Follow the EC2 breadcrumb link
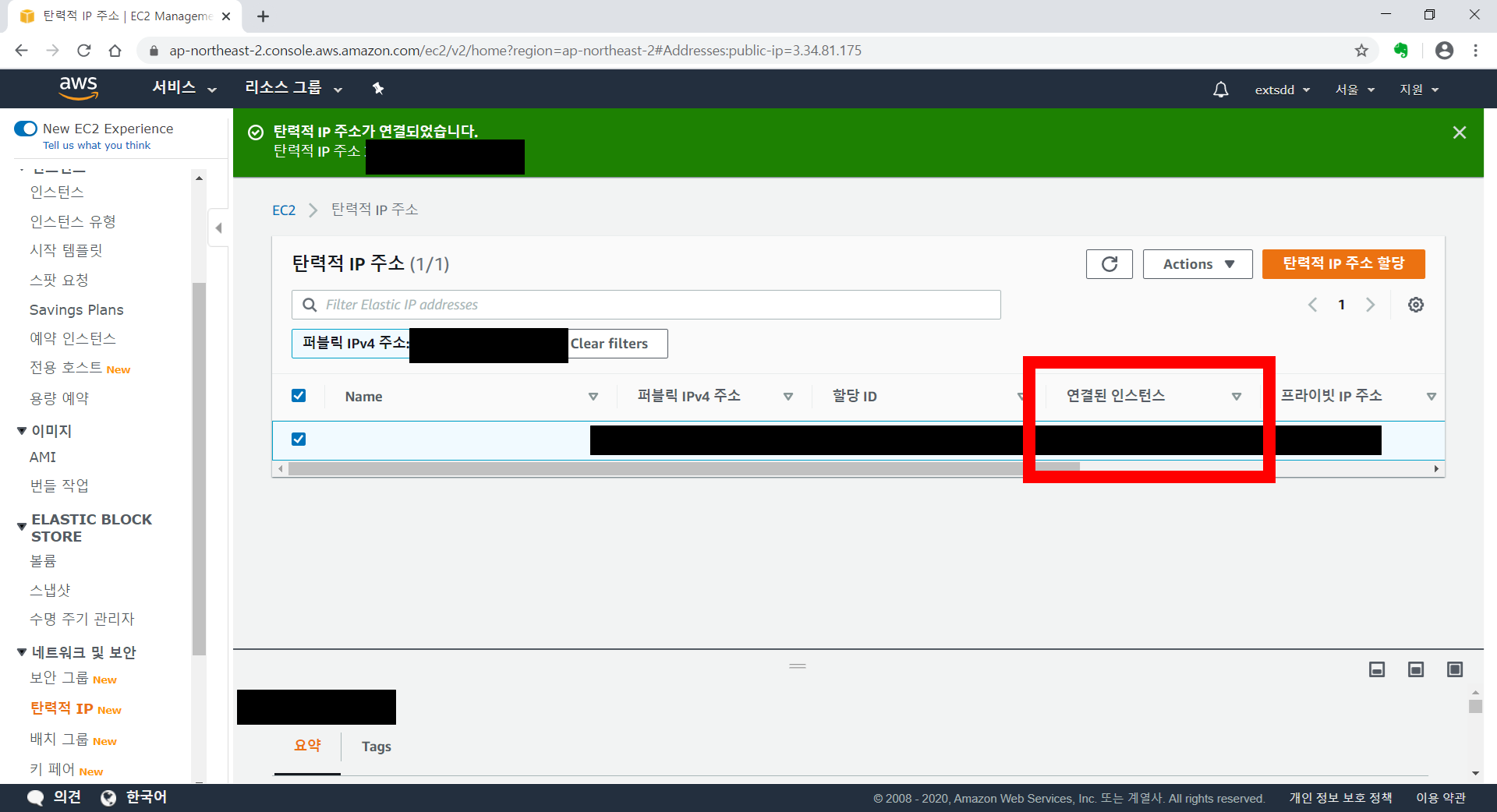This screenshot has width=1497, height=812. point(284,210)
